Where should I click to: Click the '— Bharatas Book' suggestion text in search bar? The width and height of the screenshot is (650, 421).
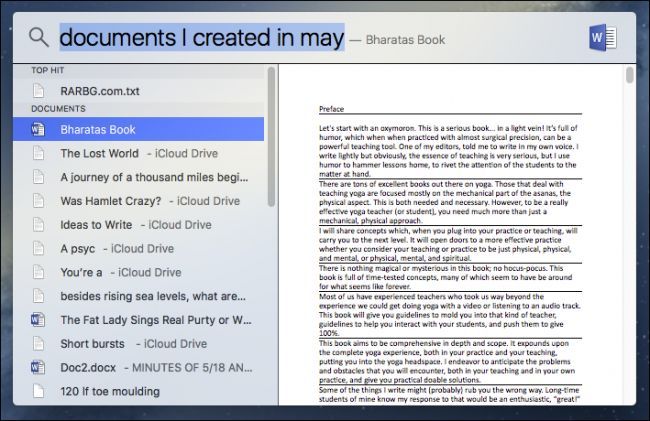[397, 40]
